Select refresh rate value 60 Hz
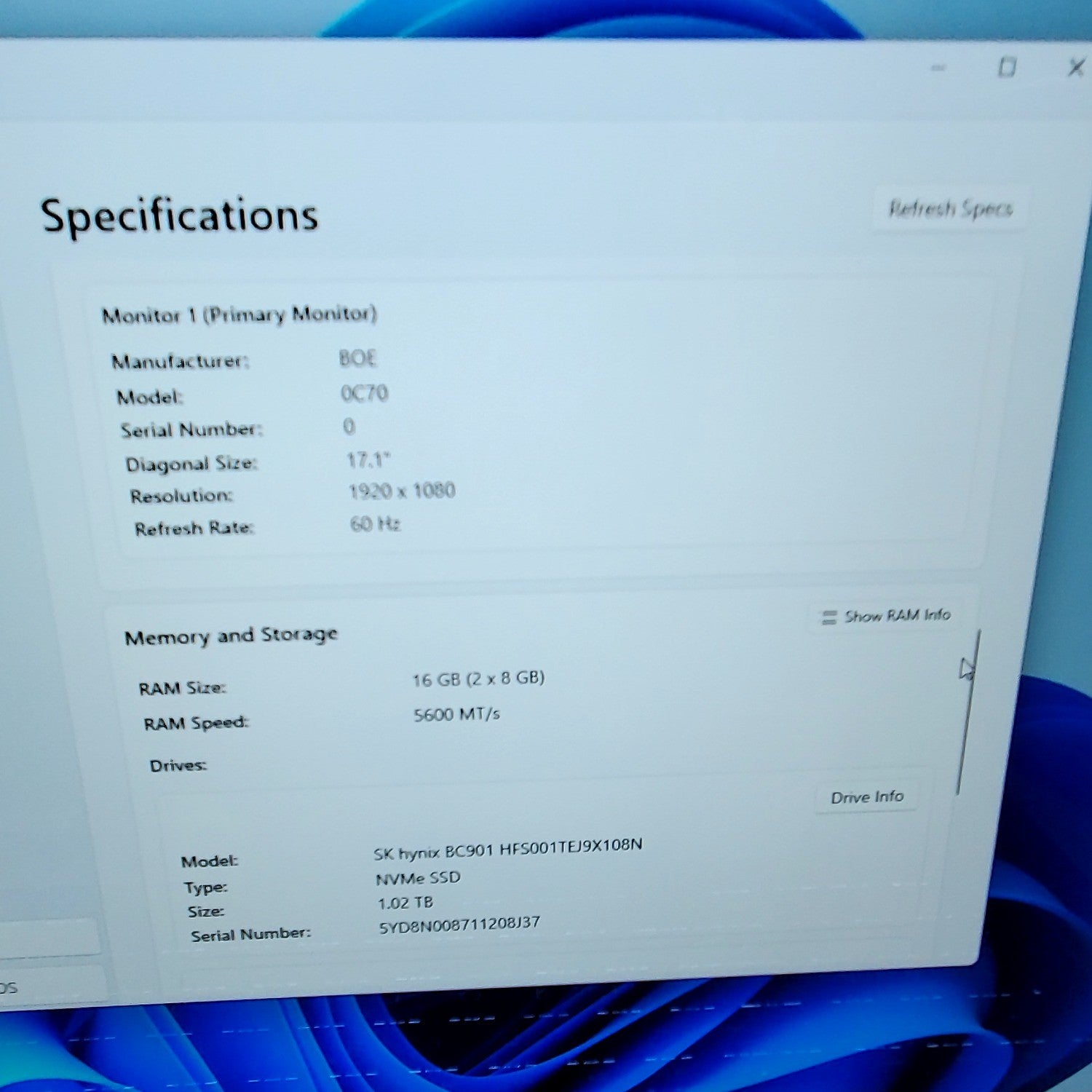This screenshot has height=1092, width=1092. pyautogui.click(x=375, y=524)
